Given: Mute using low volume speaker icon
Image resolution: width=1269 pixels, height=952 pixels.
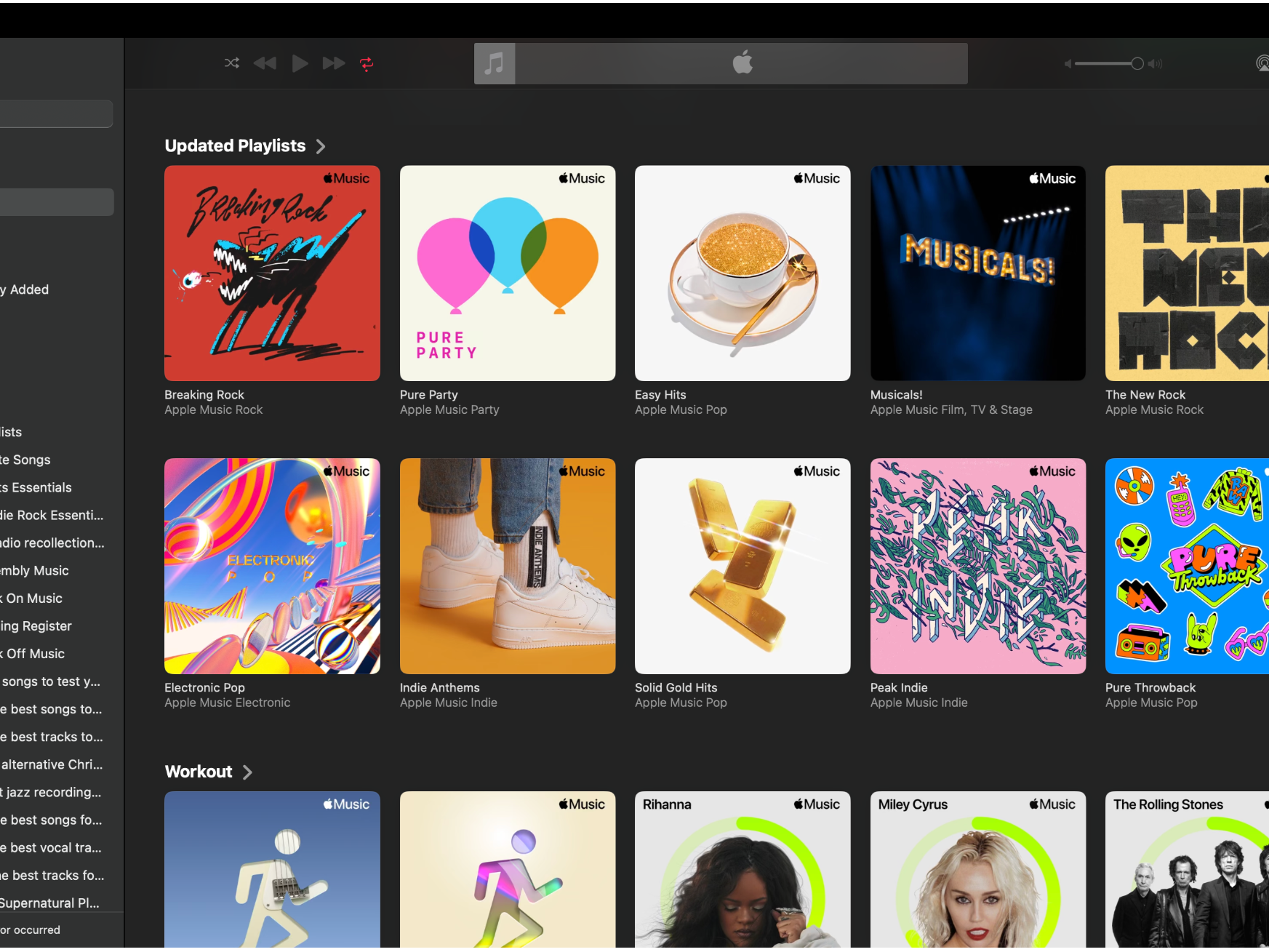Looking at the screenshot, I should tap(1068, 64).
